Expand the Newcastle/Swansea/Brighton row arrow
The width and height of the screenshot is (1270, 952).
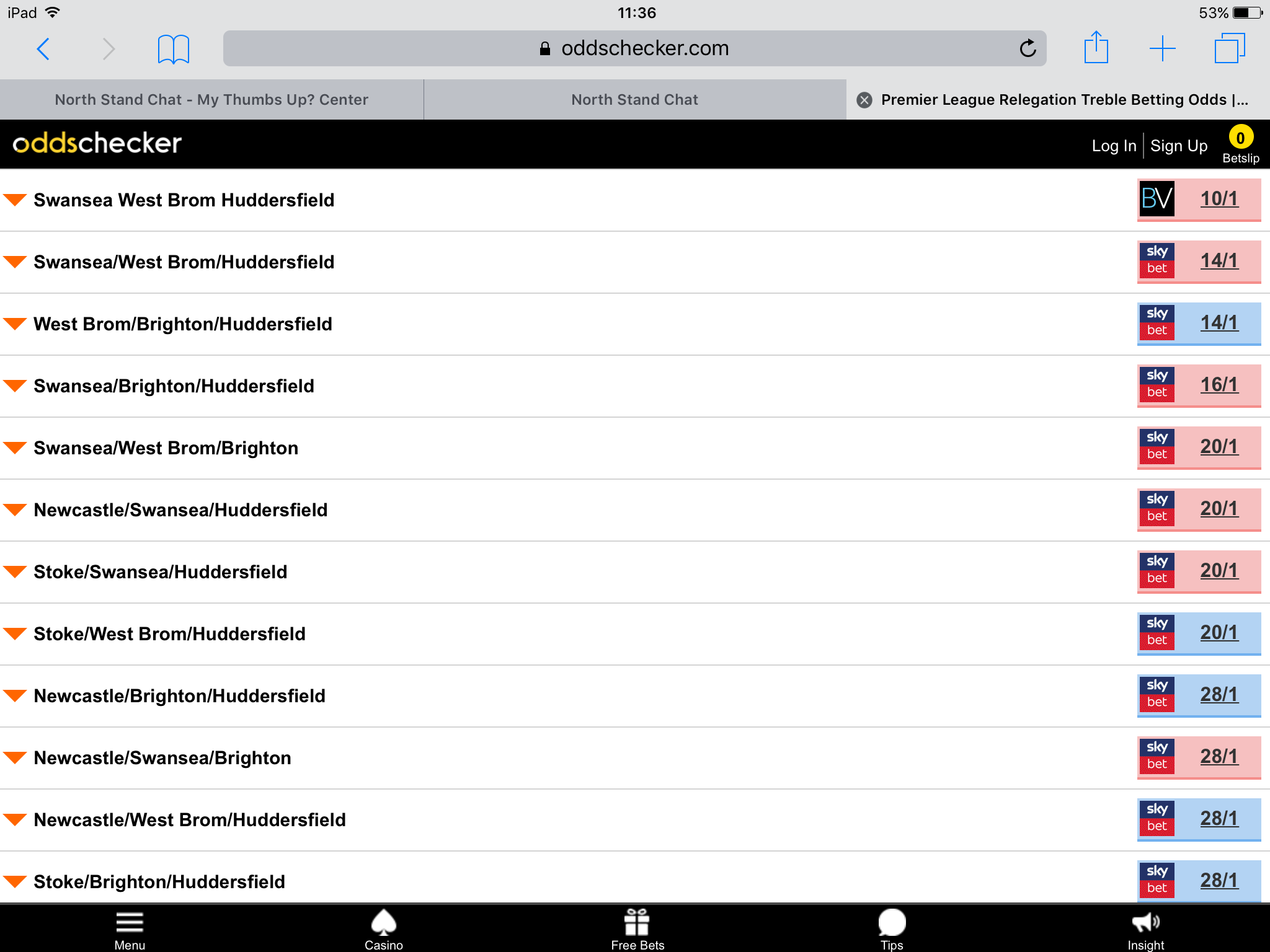point(15,757)
